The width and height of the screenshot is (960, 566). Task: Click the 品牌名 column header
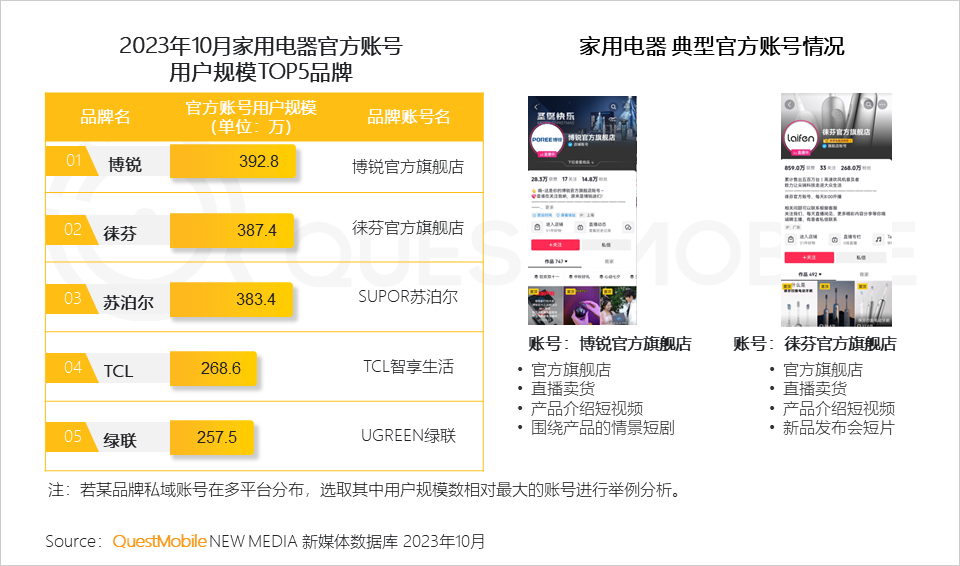click(x=105, y=116)
